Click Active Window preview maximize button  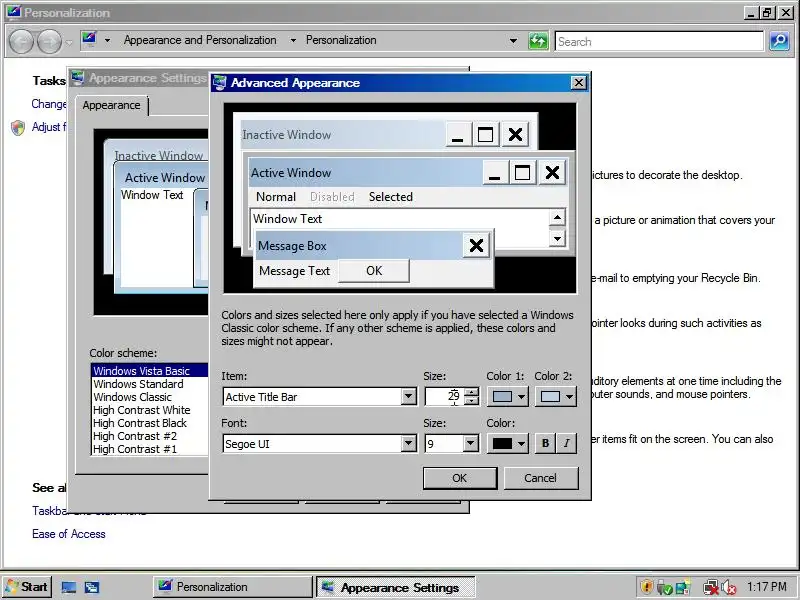tap(522, 172)
